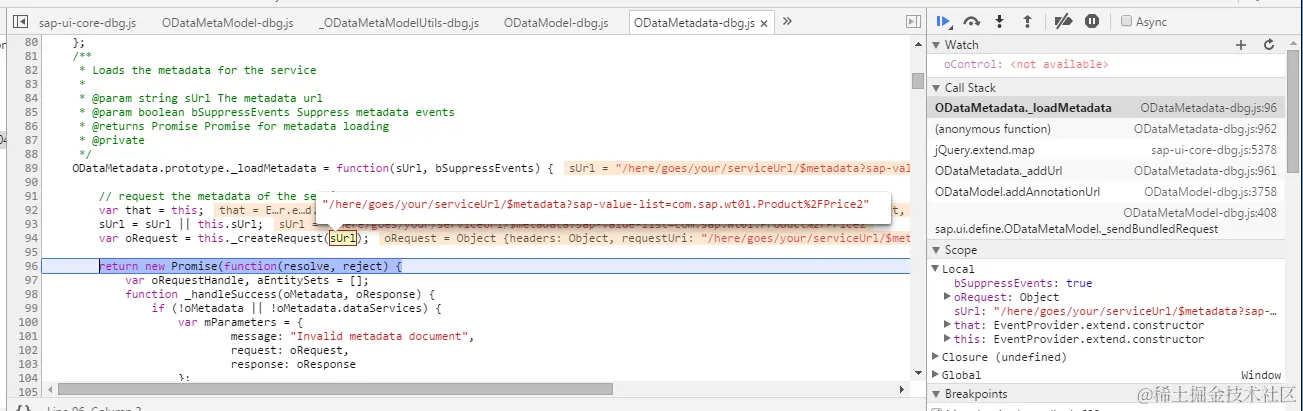Viewport: 1303px width, 411px height.
Task: Open ODataModel-dbg.js:3758 source link
Action: coord(1211,192)
